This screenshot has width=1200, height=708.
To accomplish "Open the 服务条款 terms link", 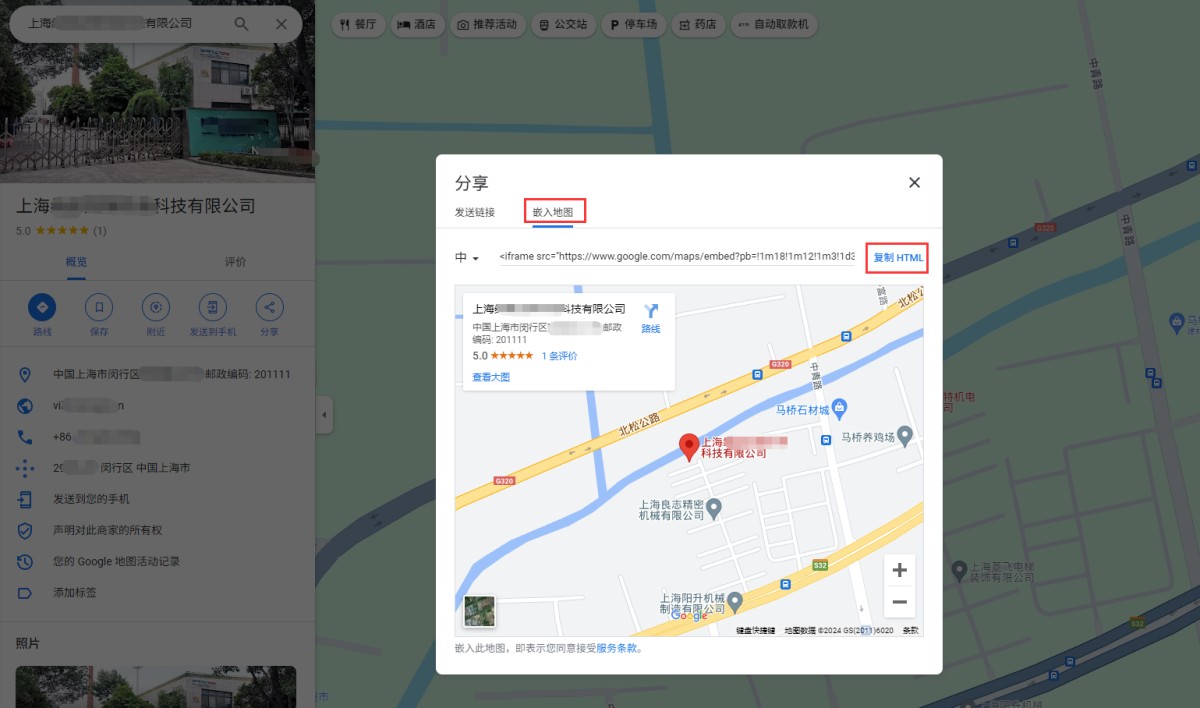I will pos(618,648).
